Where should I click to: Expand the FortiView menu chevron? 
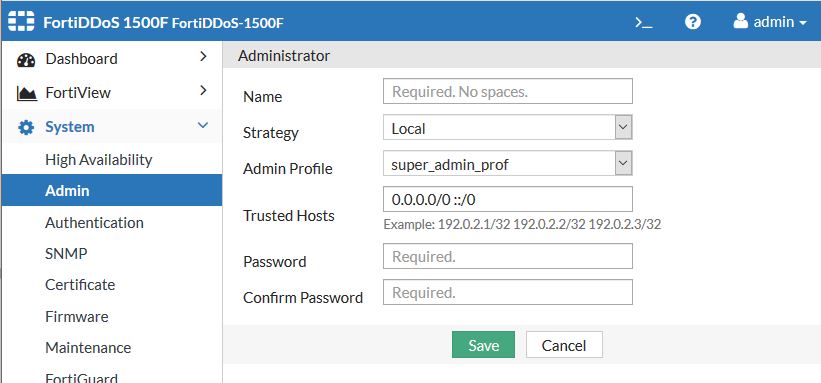204,91
